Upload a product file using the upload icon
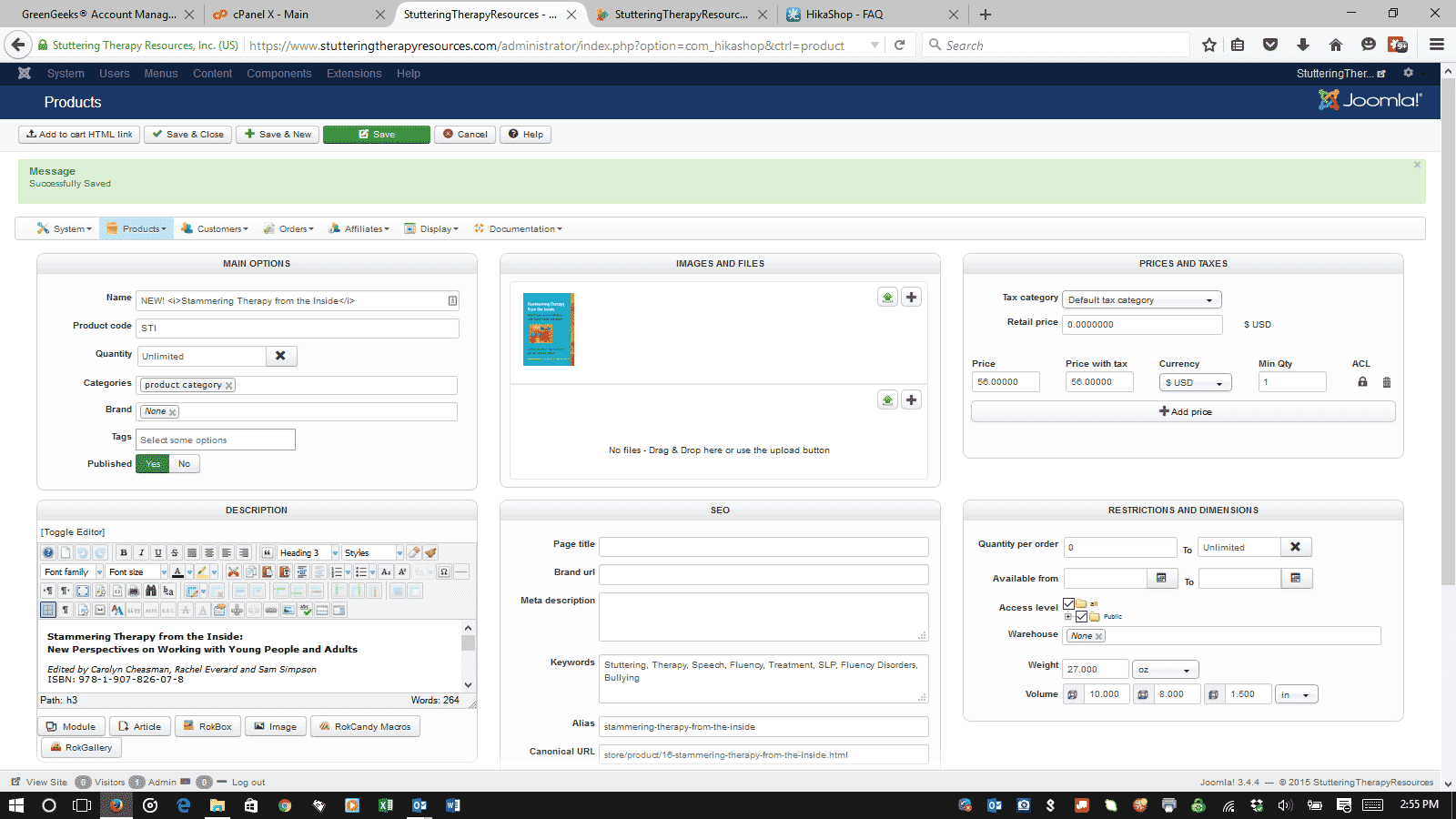 [x=887, y=399]
